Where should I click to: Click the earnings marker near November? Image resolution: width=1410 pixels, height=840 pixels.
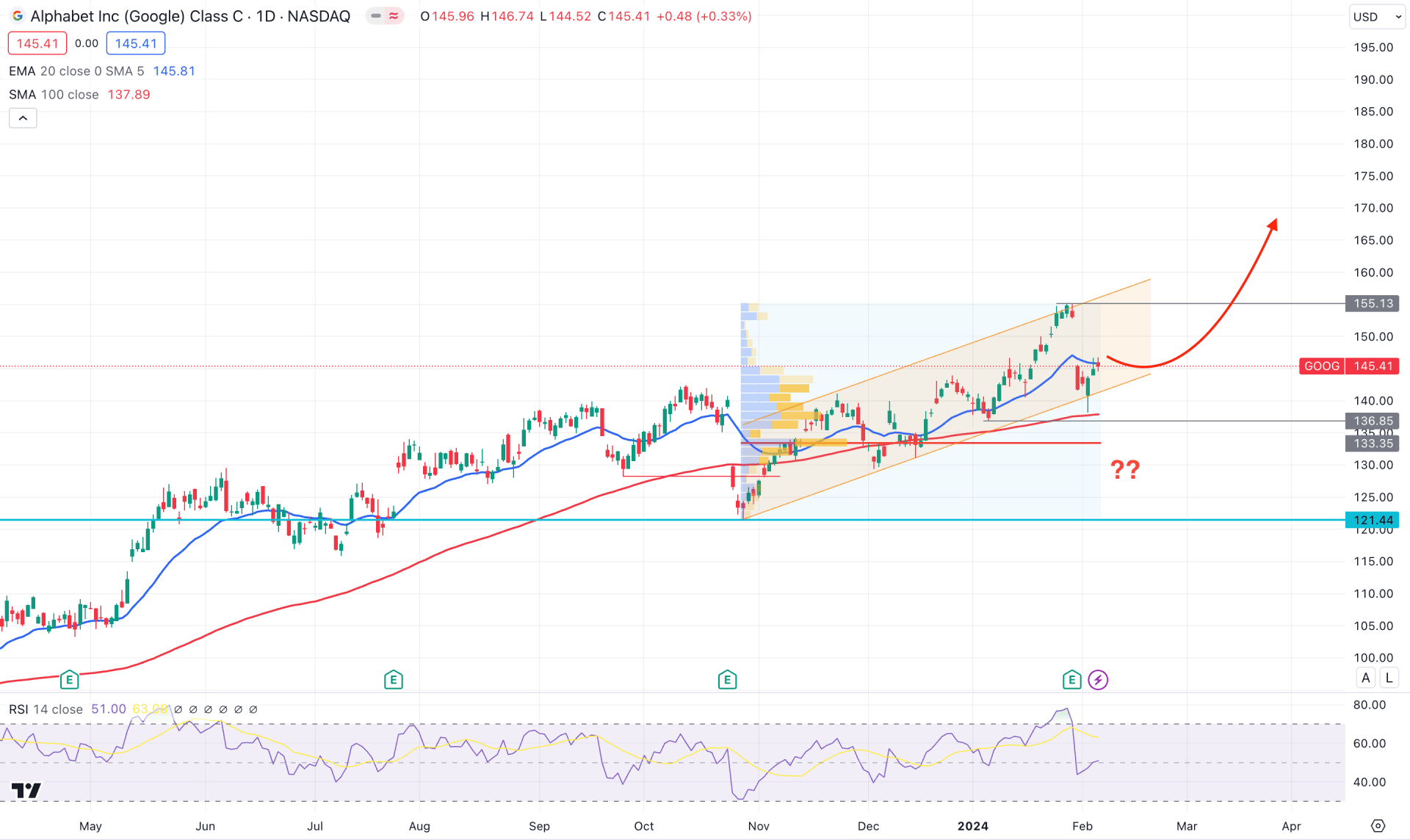[727, 680]
